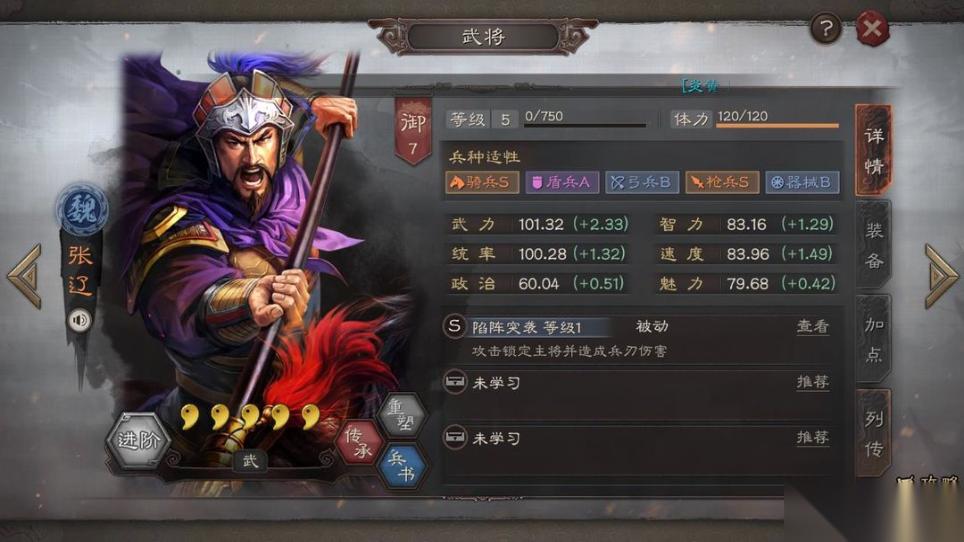Screen dimensions: 964x542
Task: Tap the 进阶 hexagon button
Action: pyautogui.click(x=138, y=441)
